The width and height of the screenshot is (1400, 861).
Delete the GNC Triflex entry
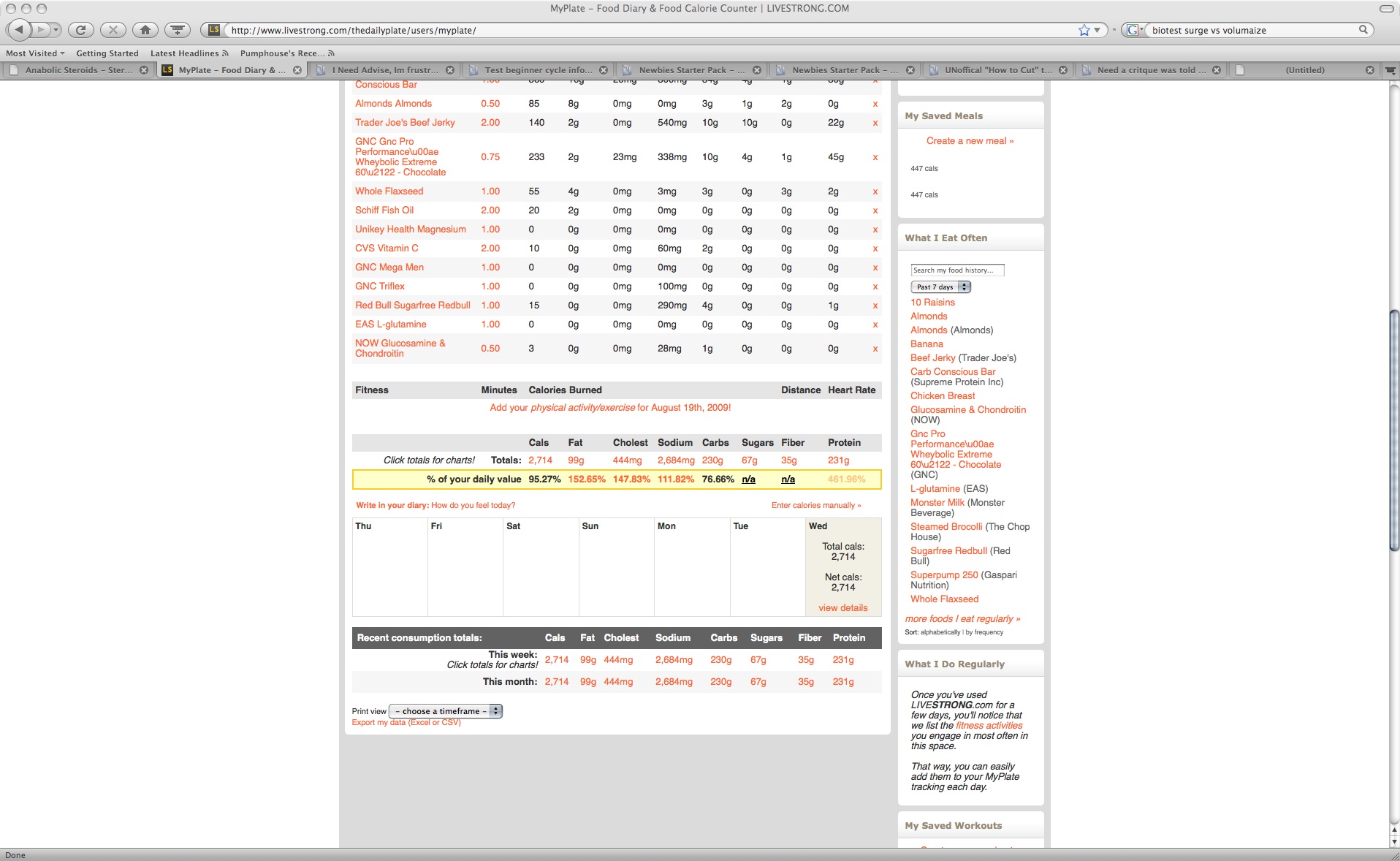tap(875, 287)
